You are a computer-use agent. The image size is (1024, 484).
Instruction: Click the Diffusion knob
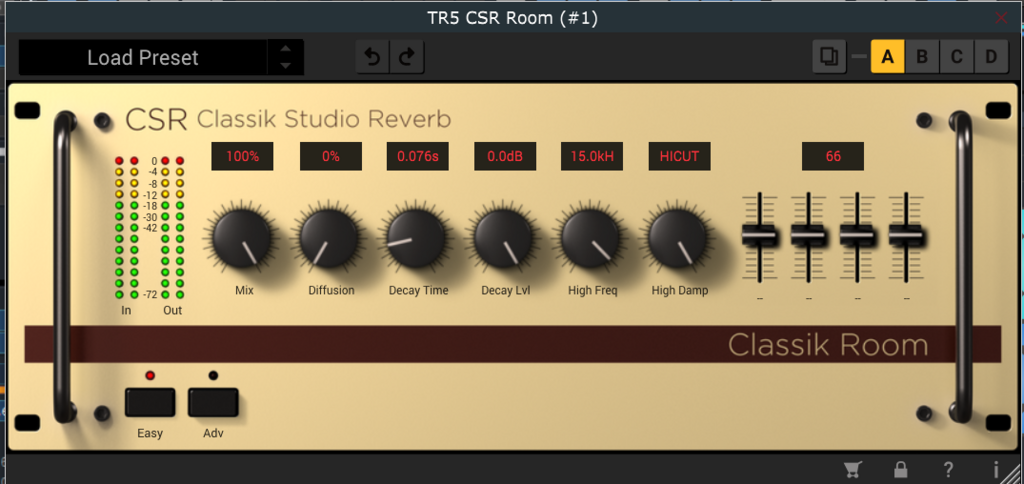point(329,239)
